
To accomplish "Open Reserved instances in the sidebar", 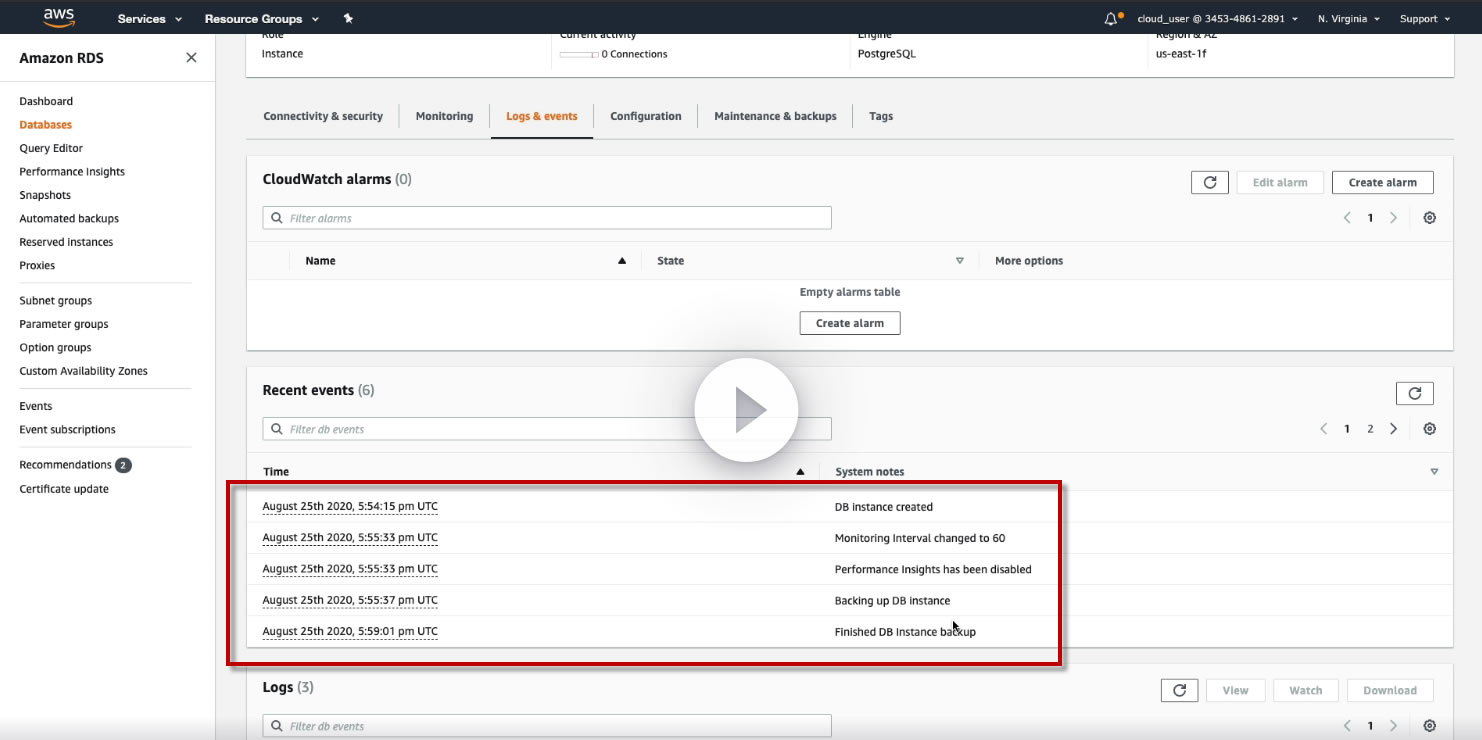I will 66,242.
